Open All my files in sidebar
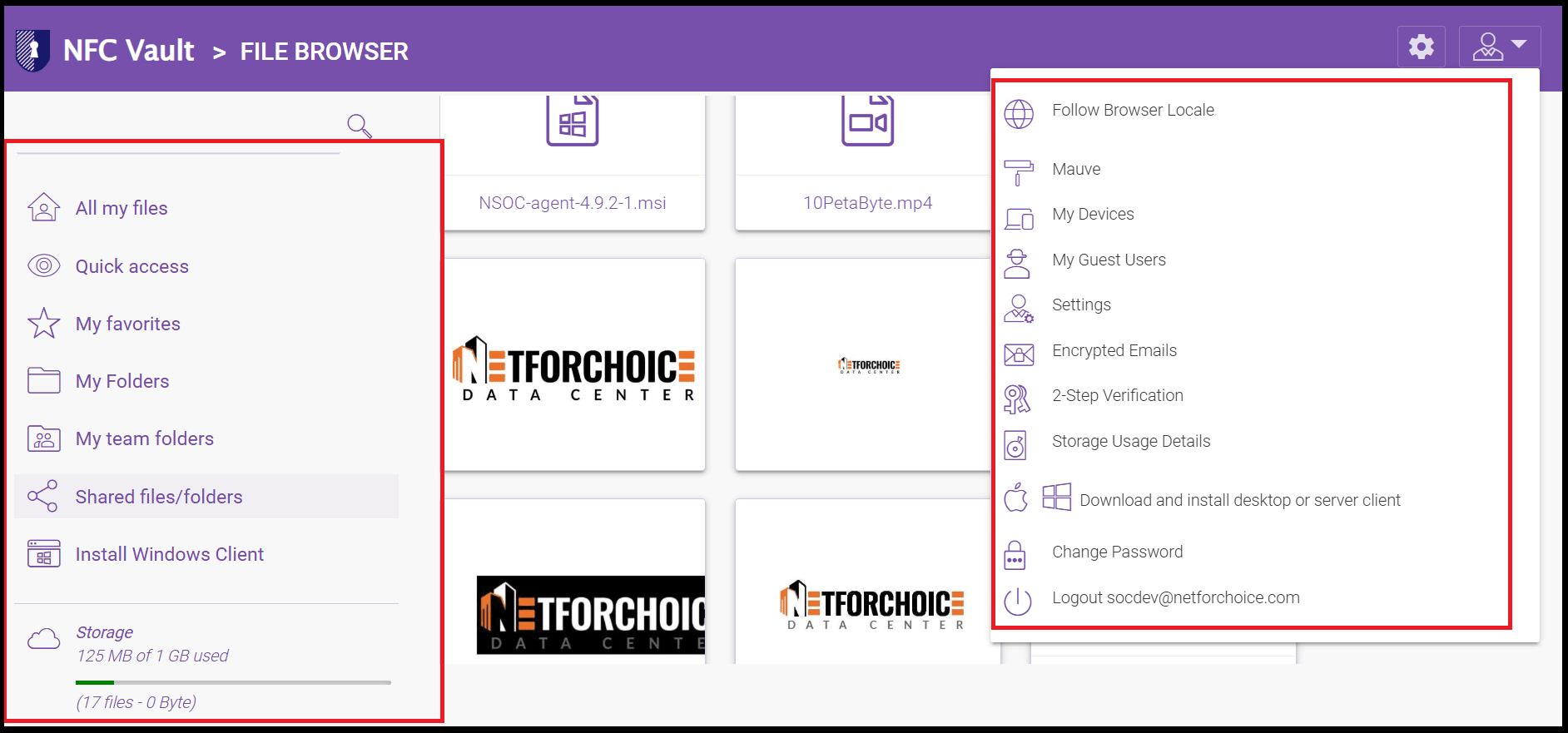The image size is (1568, 733). pos(122,208)
